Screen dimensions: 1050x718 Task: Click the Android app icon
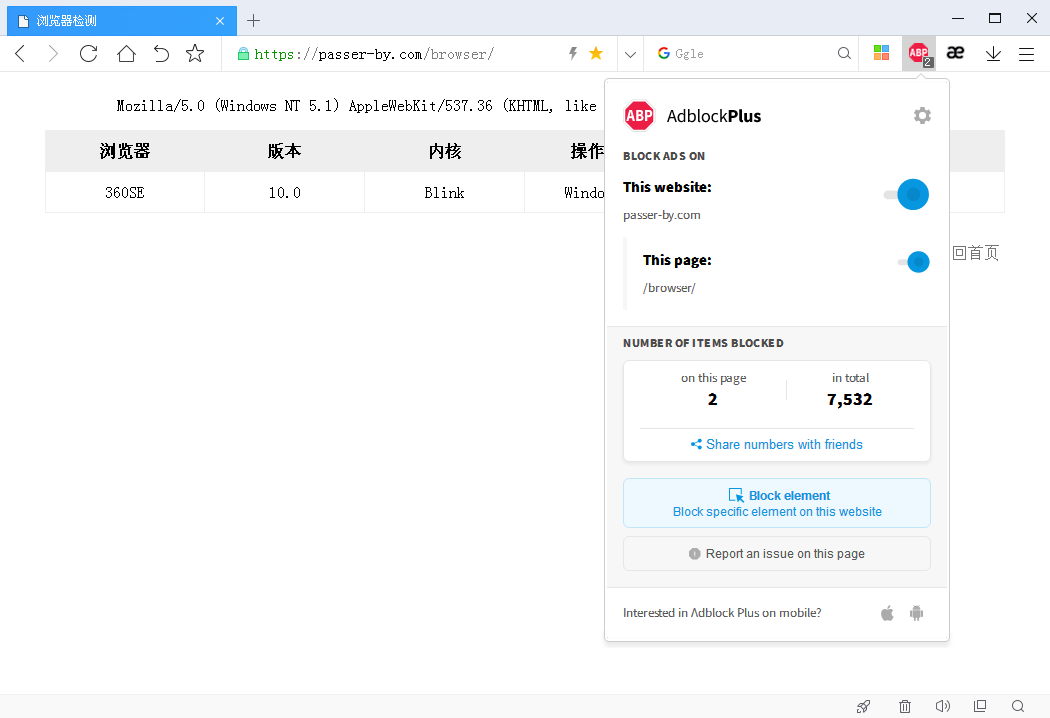(x=917, y=613)
